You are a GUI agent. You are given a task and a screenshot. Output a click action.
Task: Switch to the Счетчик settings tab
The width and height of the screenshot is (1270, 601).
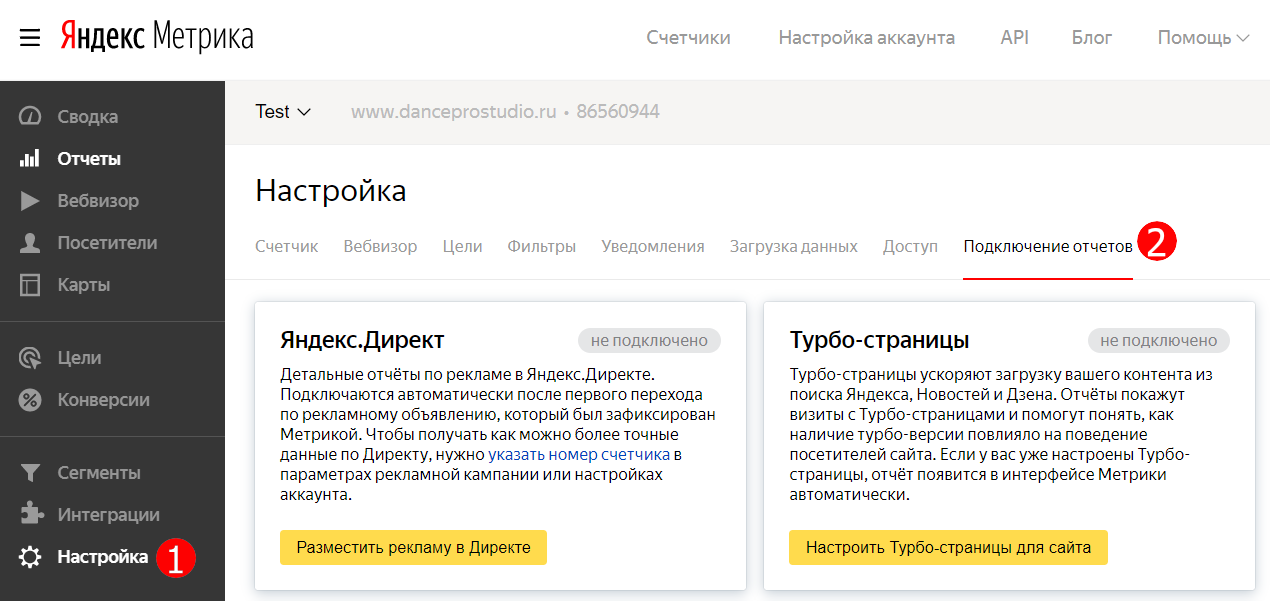[286, 246]
